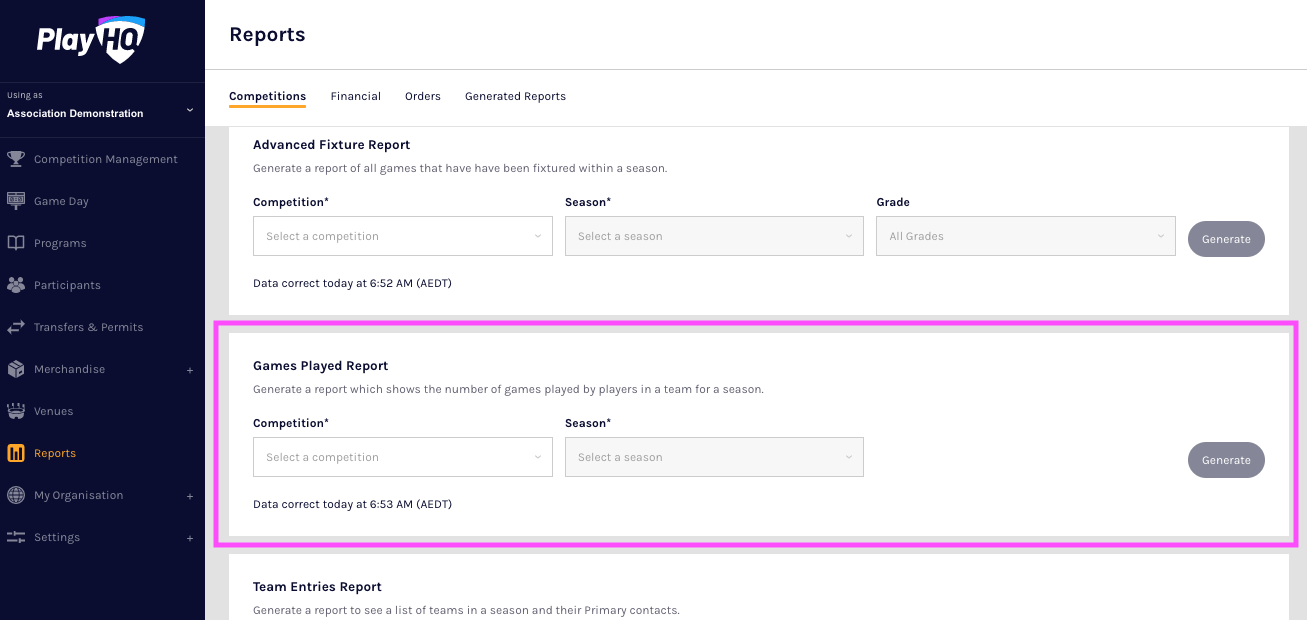
Task: Open Advanced Fixture Report season dropdown
Action: coord(714,236)
